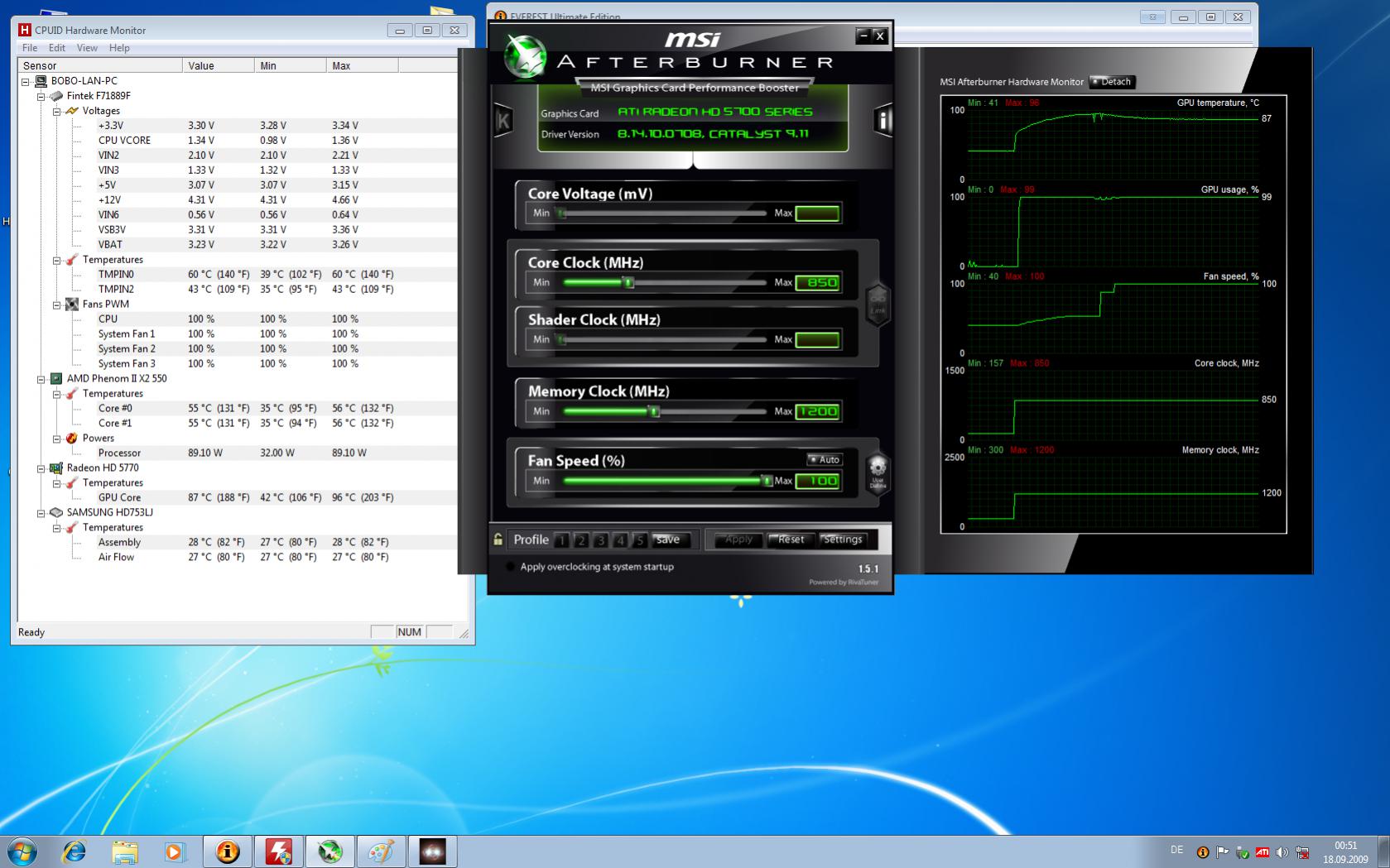Select profile slot 1
This screenshot has height=868, width=1390.
coord(561,540)
